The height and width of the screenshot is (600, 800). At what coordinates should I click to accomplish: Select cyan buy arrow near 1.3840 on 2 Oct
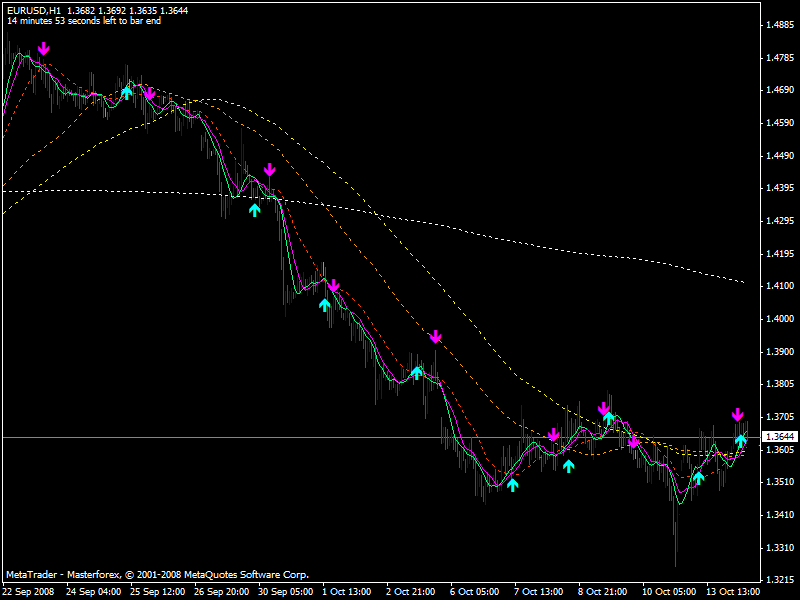tap(417, 373)
